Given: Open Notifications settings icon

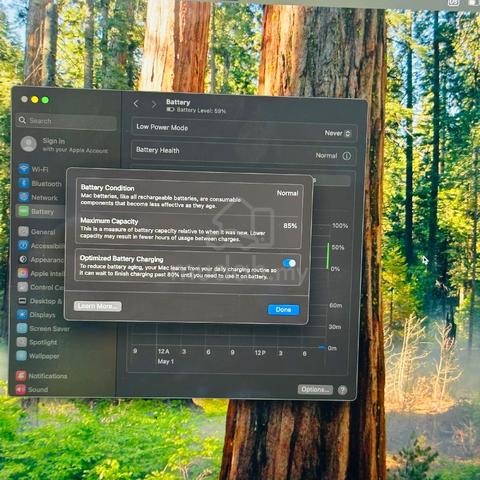Looking at the screenshot, I should click(x=21, y=376).
